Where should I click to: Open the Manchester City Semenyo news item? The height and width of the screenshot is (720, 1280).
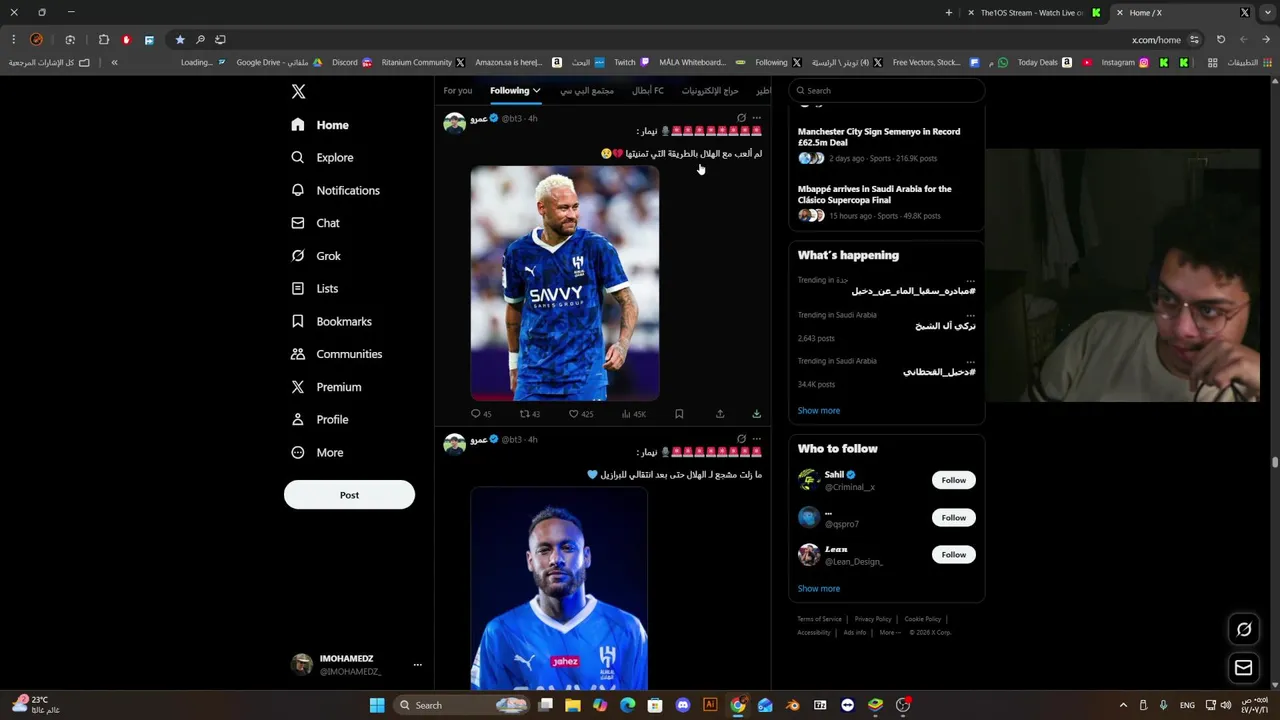(886, 145)
